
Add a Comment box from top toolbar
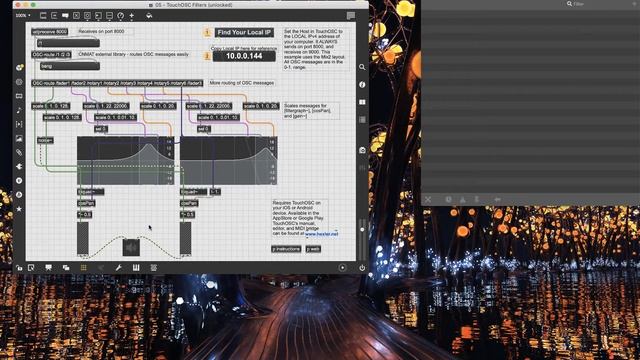click(x=65, y=16)
